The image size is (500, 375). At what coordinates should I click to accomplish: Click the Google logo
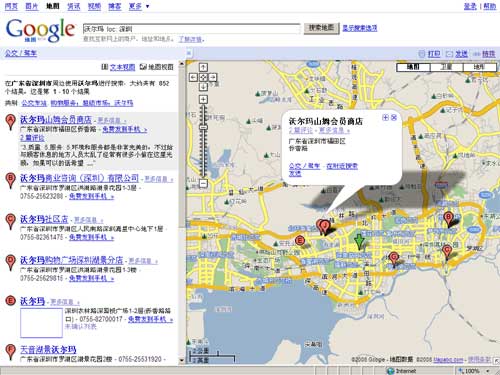pyautogui.click(x=40, y=30)
